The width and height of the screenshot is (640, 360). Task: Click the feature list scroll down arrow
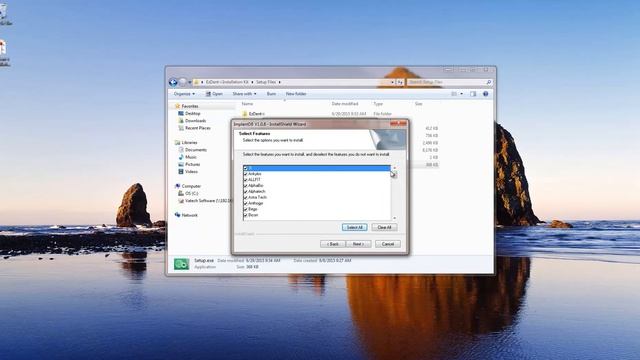[394, 218]
